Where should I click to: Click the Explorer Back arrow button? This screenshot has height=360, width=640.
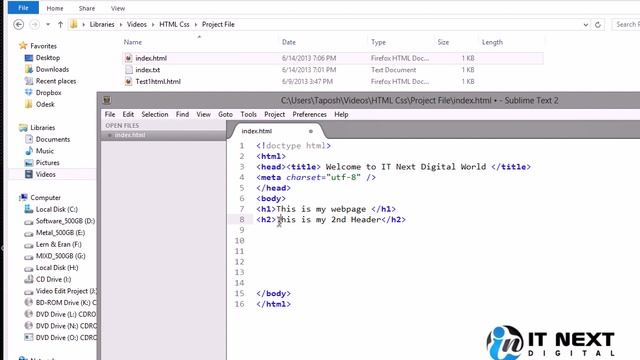click(19, 24)
